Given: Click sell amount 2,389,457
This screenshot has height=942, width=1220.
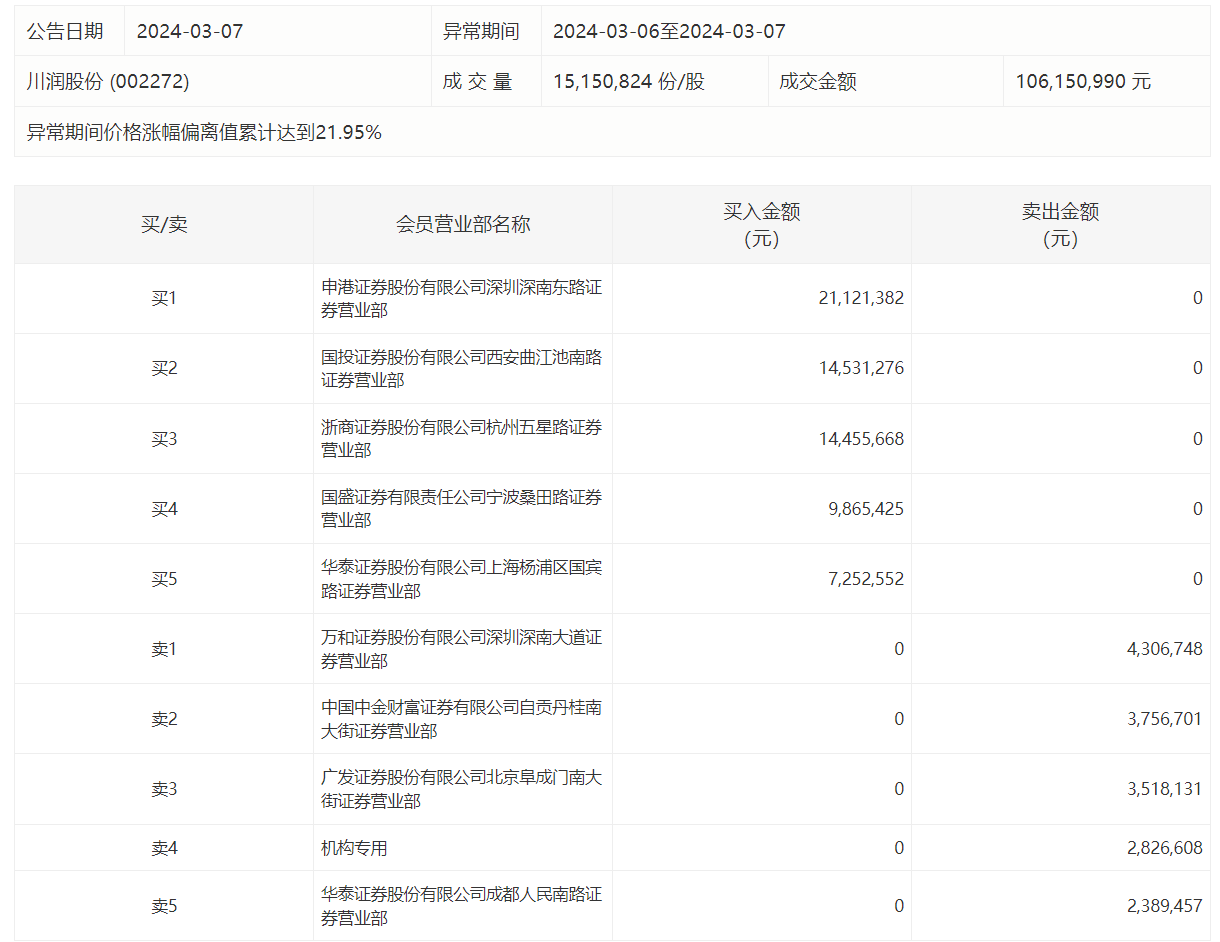Looking at the screenshot, I should tap(1165, 906).
